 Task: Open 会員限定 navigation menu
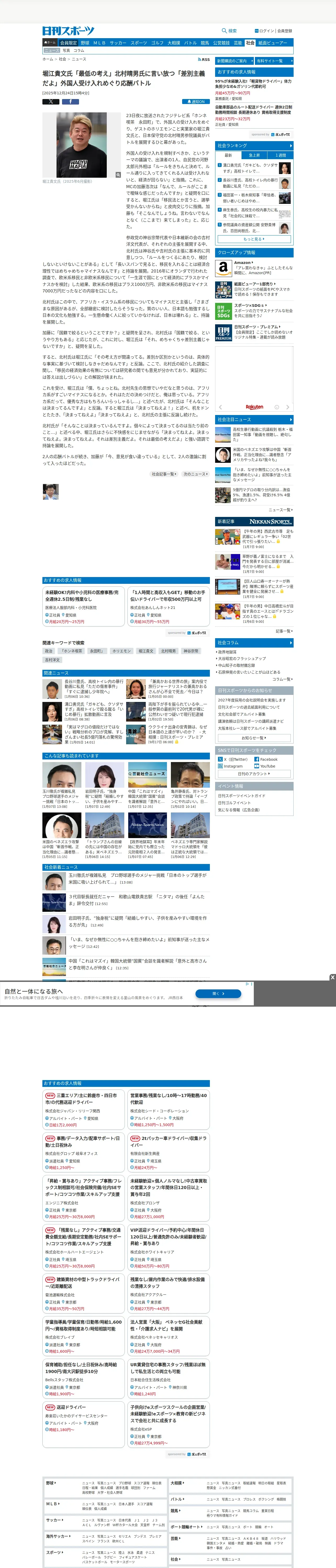coord(68,43)
